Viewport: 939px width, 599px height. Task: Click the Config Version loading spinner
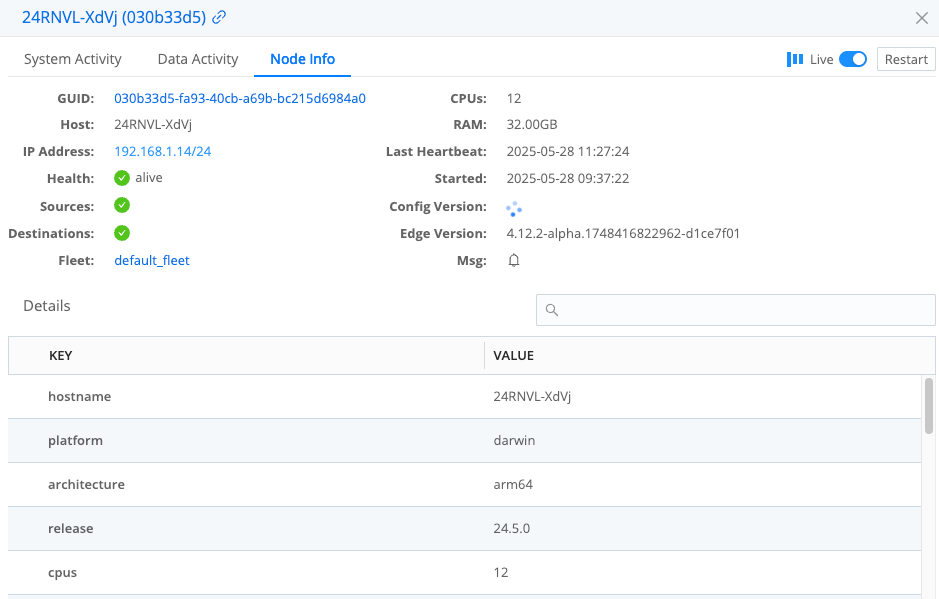coord(513,208)
